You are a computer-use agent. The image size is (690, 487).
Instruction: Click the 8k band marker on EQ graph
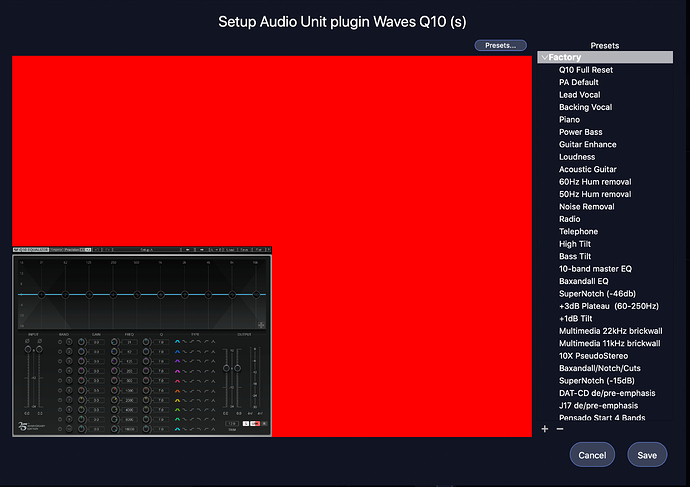(232, 295)
